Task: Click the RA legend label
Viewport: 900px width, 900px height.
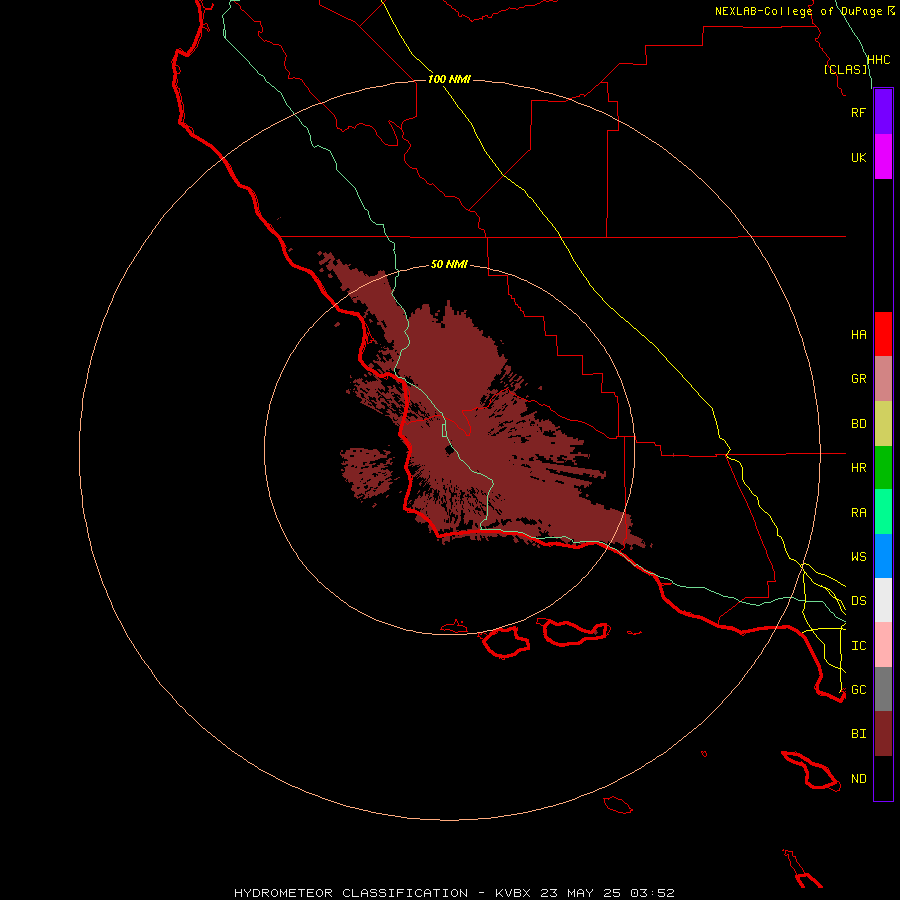Action: [858, 513]
